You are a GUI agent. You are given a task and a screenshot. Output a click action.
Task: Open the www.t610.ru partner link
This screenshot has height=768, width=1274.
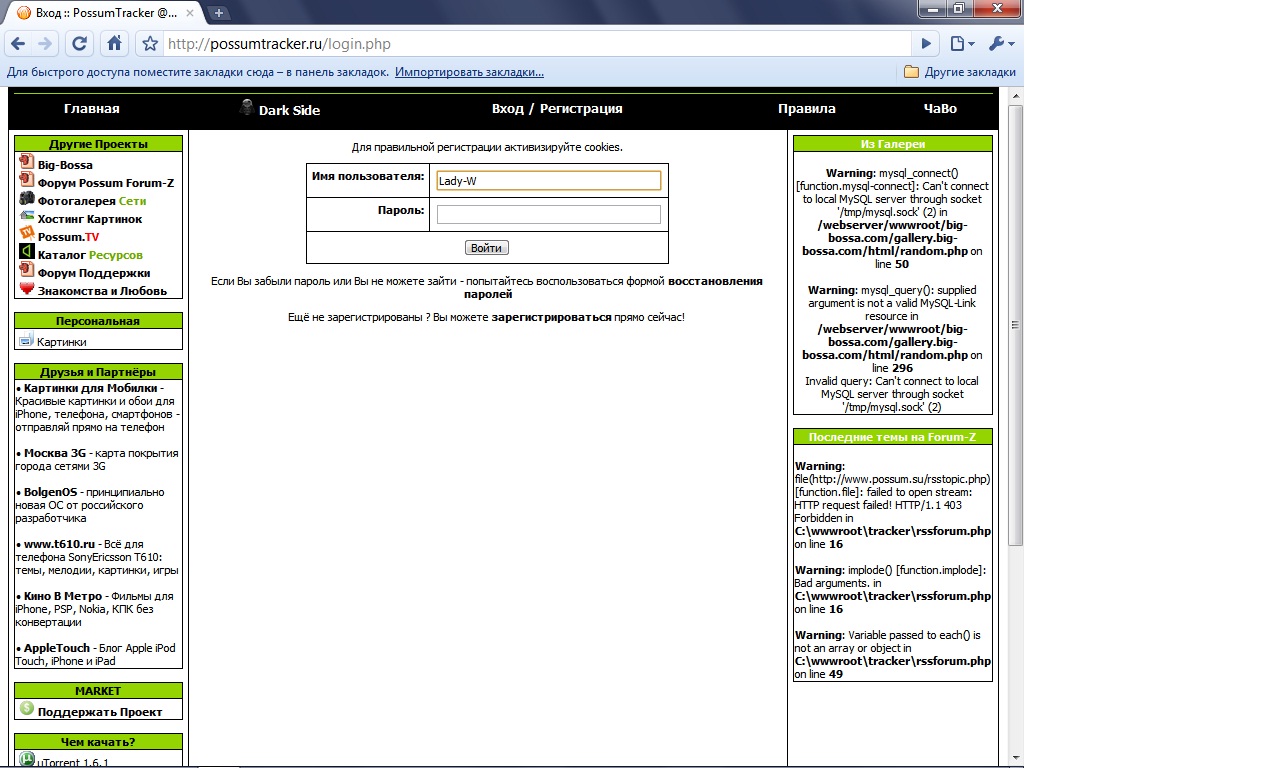pyautogui.click(x=59, y=544)
